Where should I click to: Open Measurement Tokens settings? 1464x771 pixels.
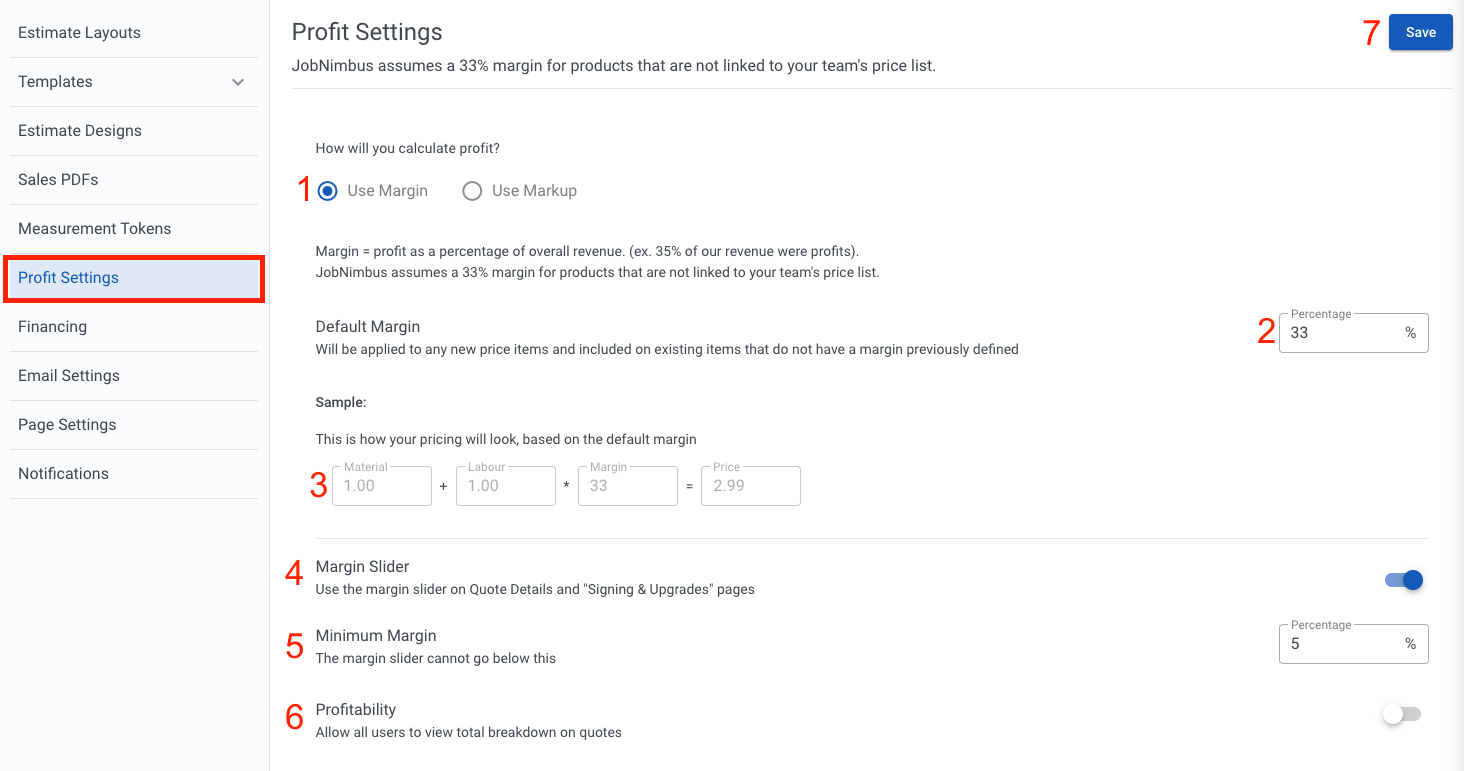tap(94, 228)
